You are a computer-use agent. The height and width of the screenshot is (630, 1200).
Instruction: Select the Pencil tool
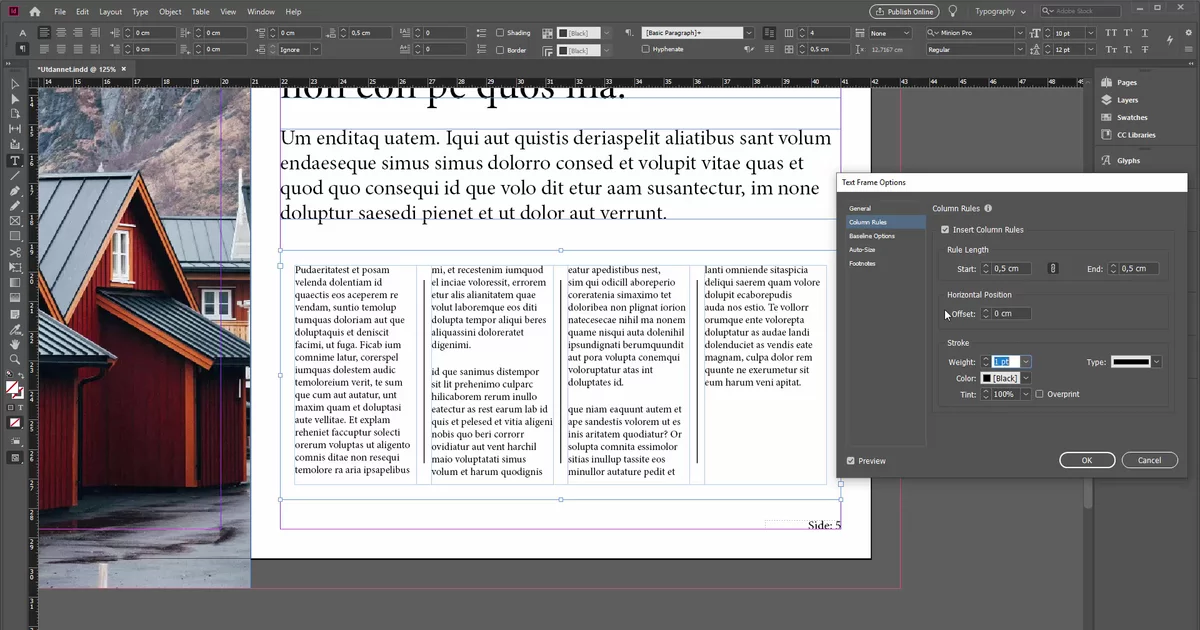coord(15,205)
